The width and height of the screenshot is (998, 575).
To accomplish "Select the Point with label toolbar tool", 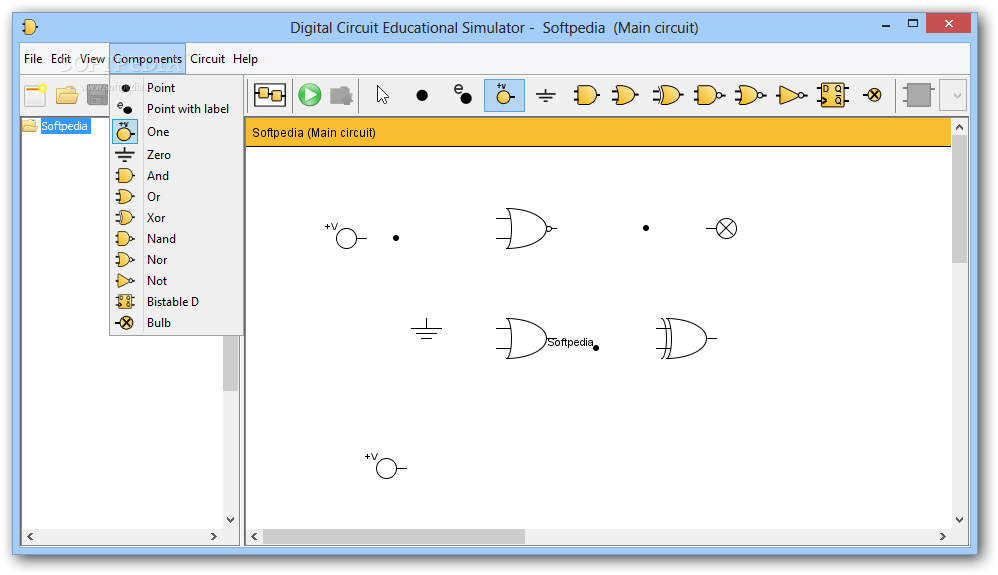I will click(463, 94).
